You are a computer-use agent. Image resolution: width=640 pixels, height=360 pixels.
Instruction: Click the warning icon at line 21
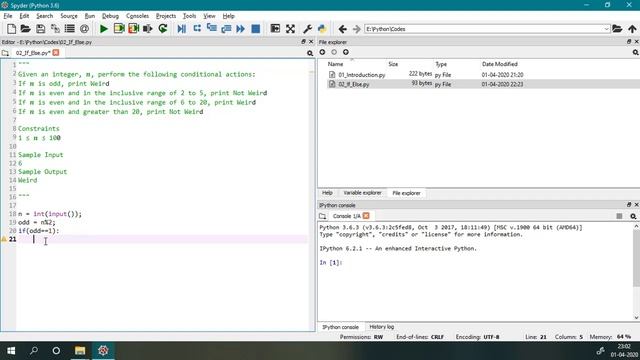pos(4,239)
